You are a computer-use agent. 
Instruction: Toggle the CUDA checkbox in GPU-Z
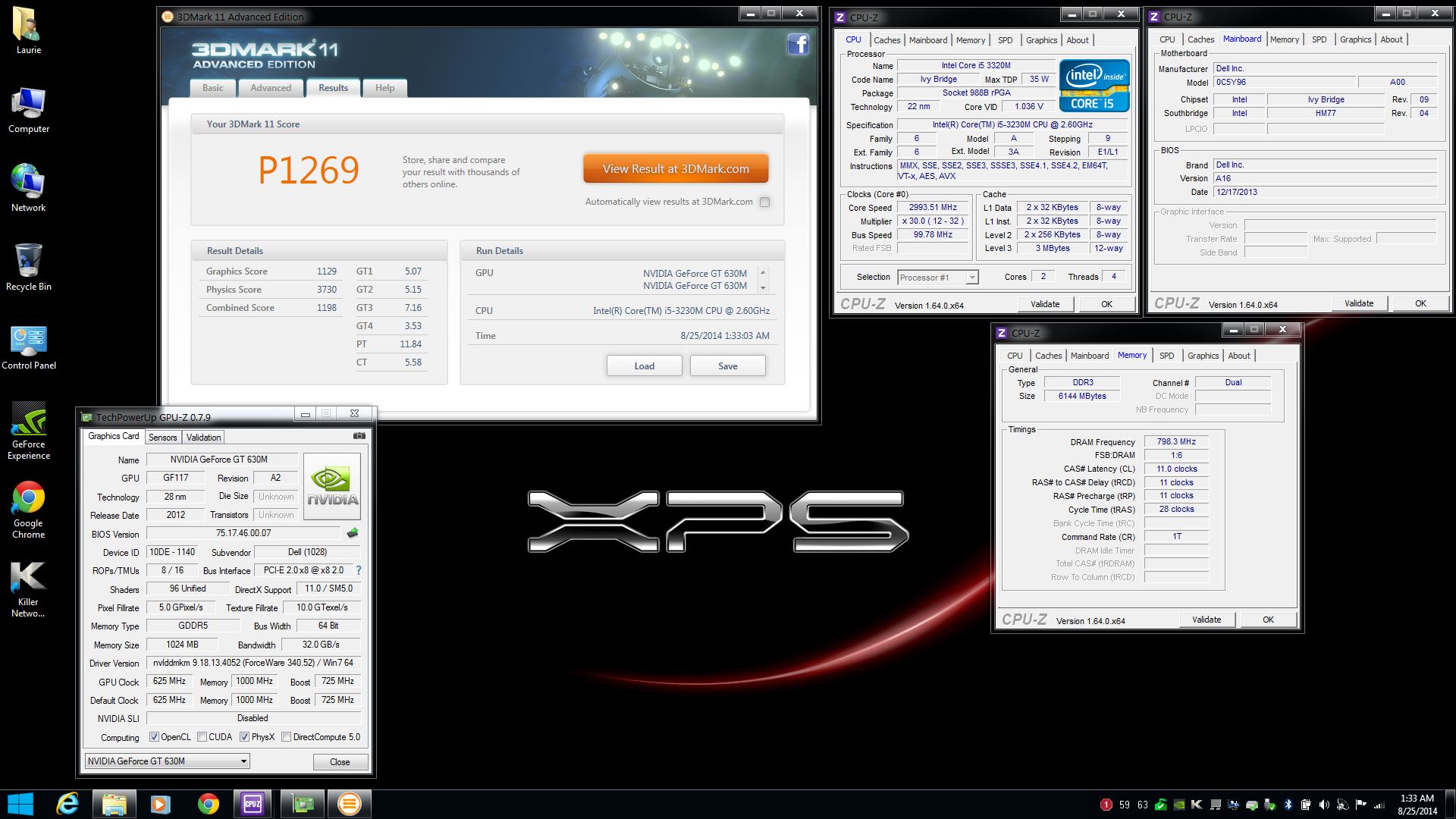click(202, 737)
